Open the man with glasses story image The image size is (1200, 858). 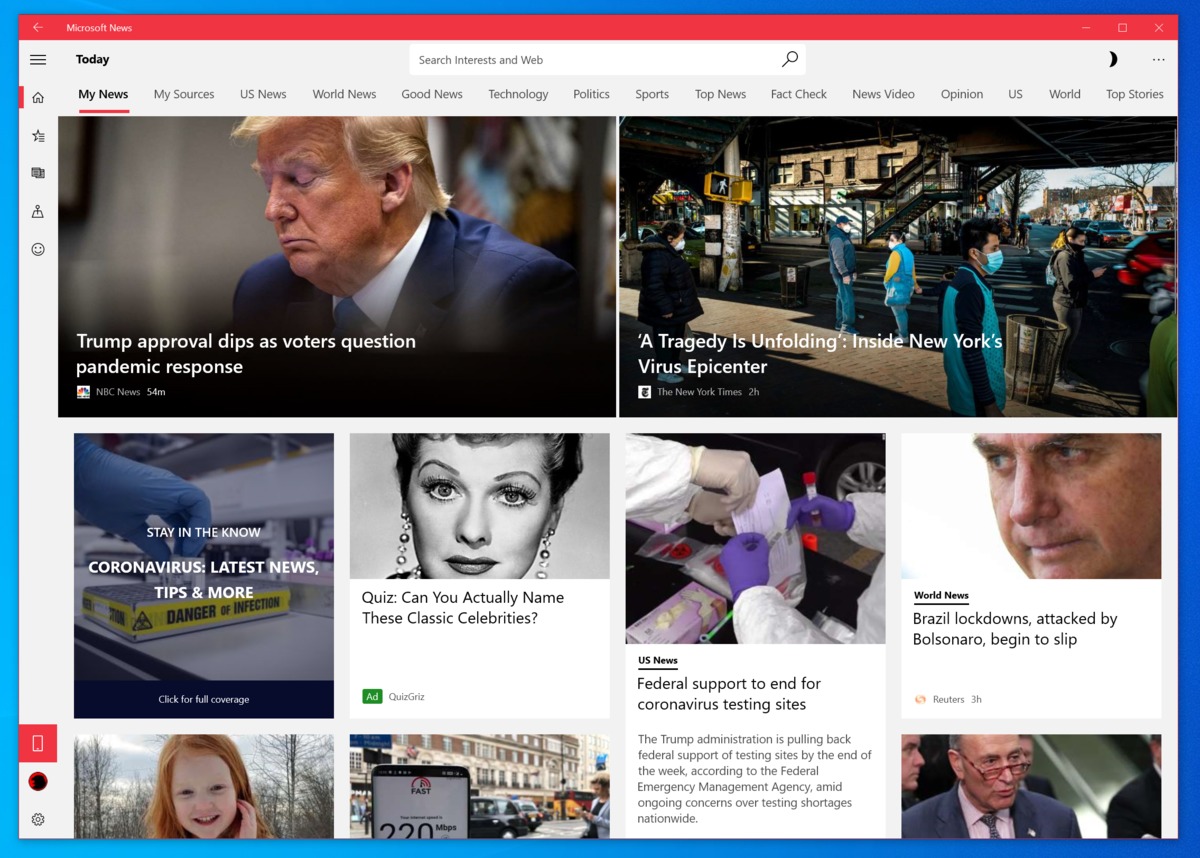pos(1031,787)
